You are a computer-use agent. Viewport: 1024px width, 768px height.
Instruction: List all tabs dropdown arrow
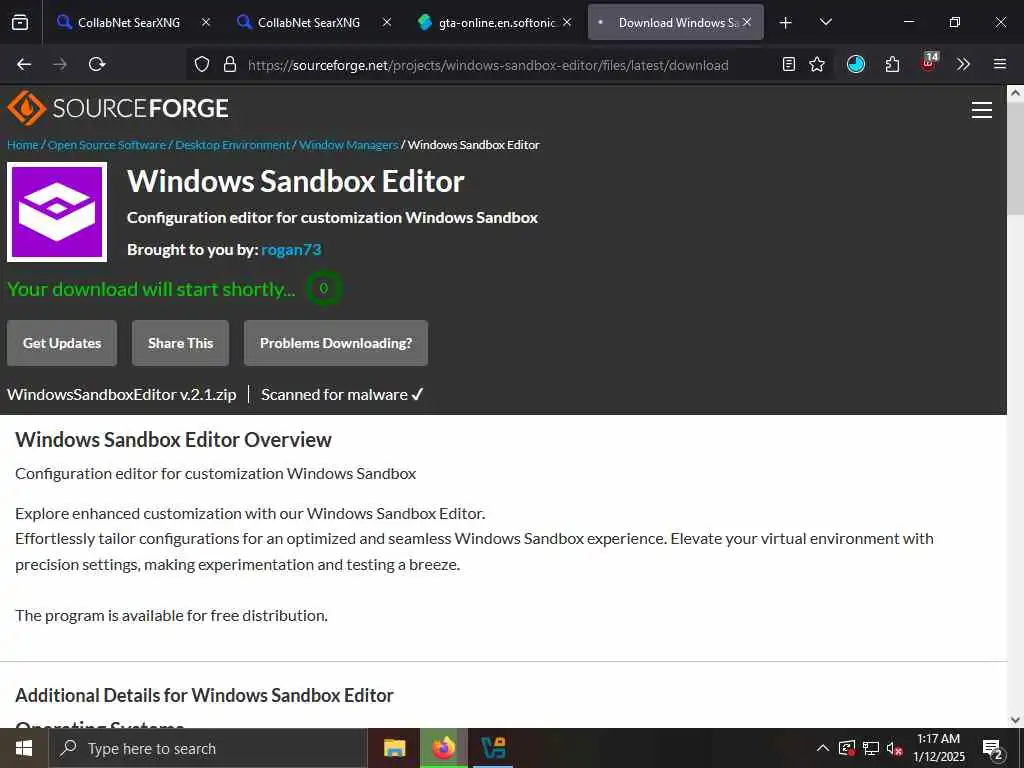pos(825,22)
